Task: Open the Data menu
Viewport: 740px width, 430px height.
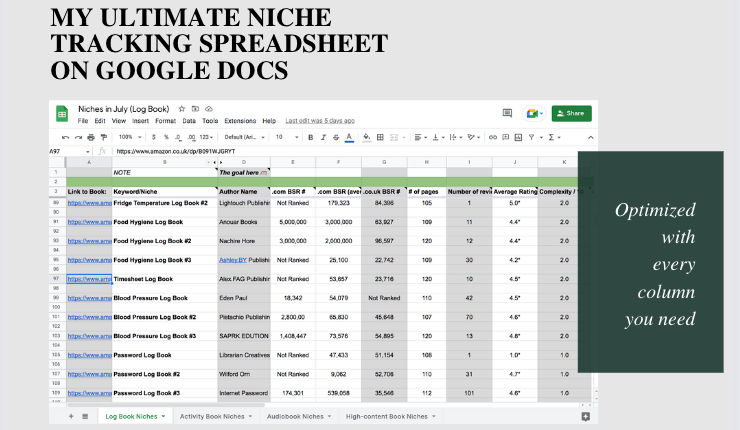Action: pyautogui.click(x=189, y=121)
